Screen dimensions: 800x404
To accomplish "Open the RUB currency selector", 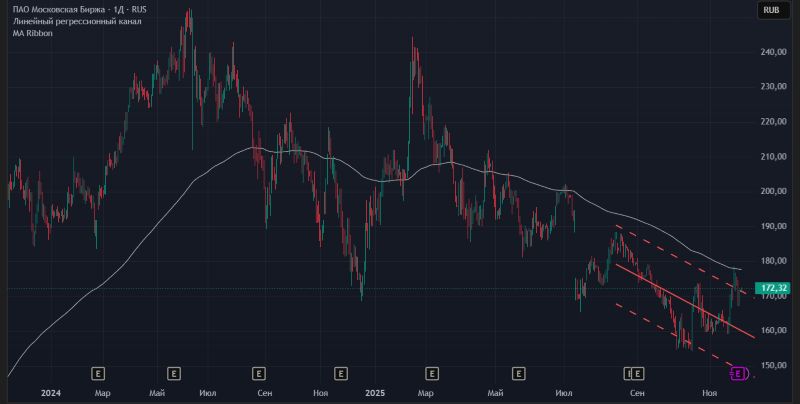I will [x=771, y=10].
